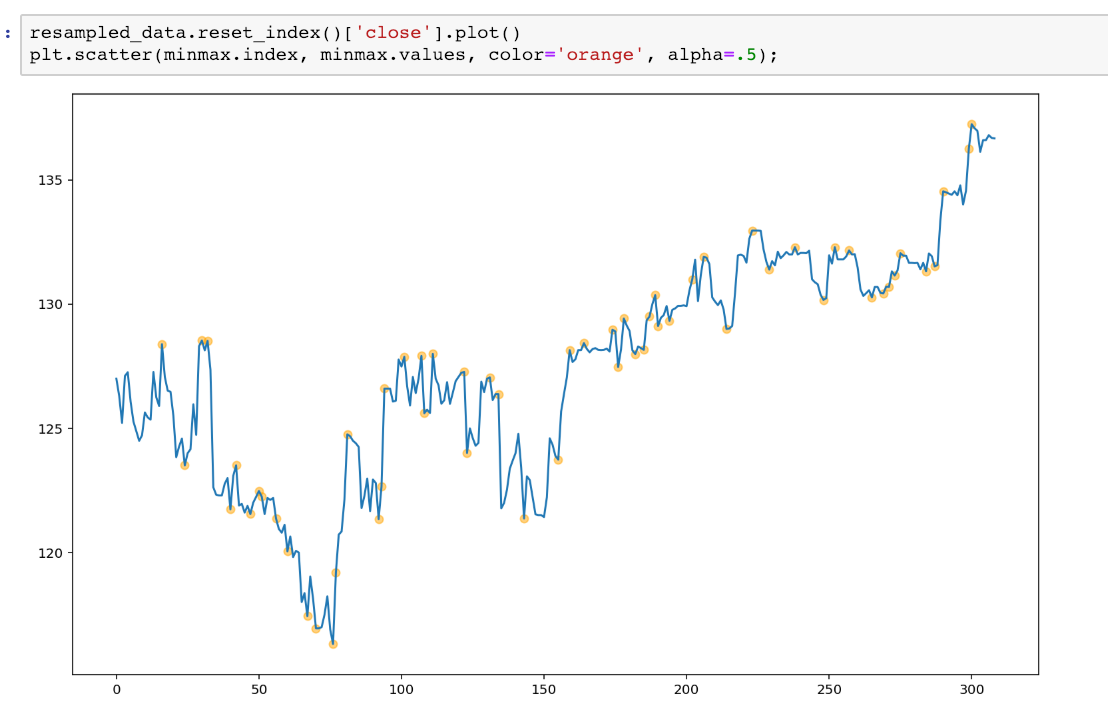Click the x-axis tick label 100
Viewport: 1108px width, 724px height.
click(401, 689)
